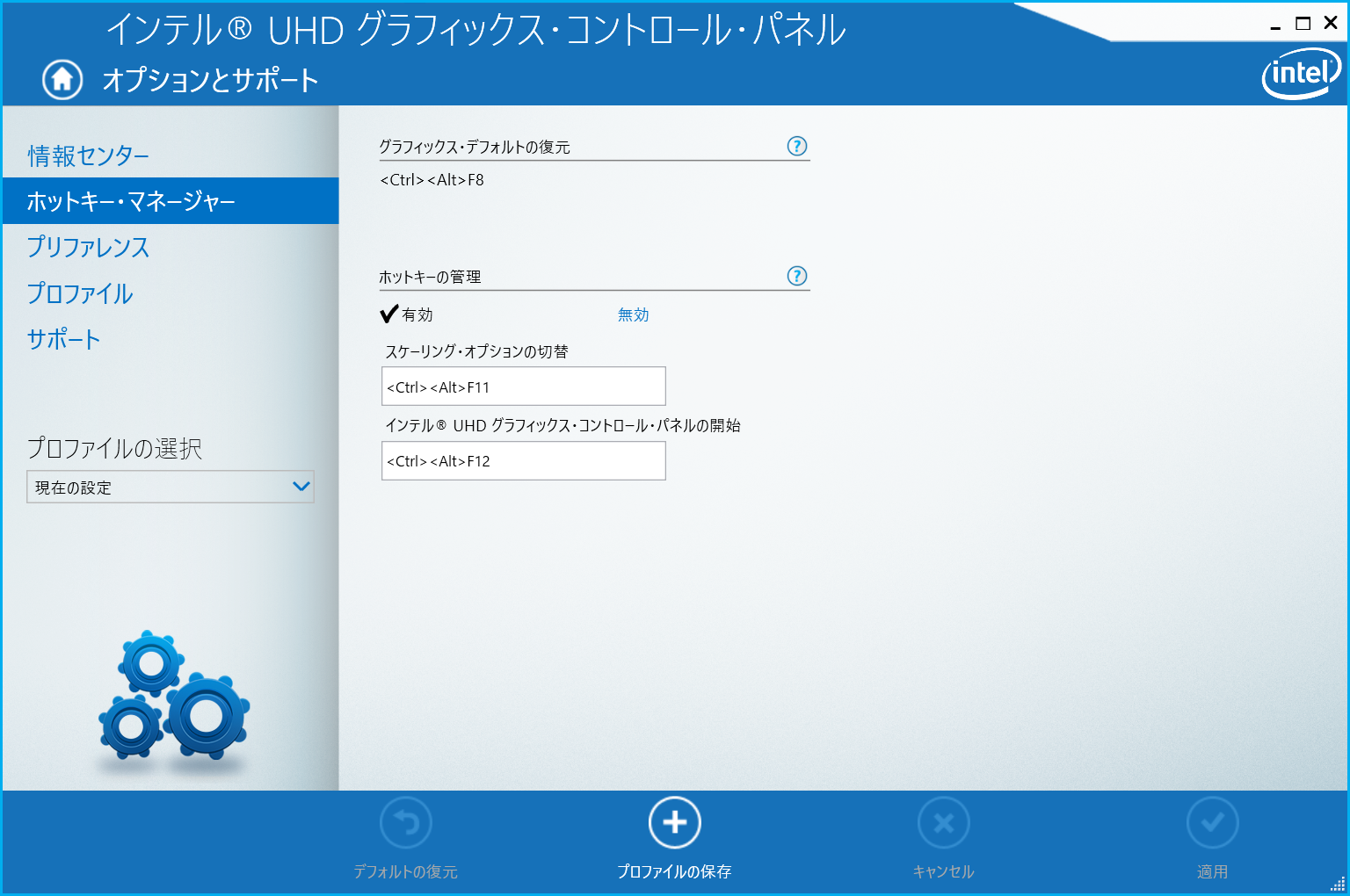
Task: Open help for ホットキーの管理
Action: [x=797, y=276]
